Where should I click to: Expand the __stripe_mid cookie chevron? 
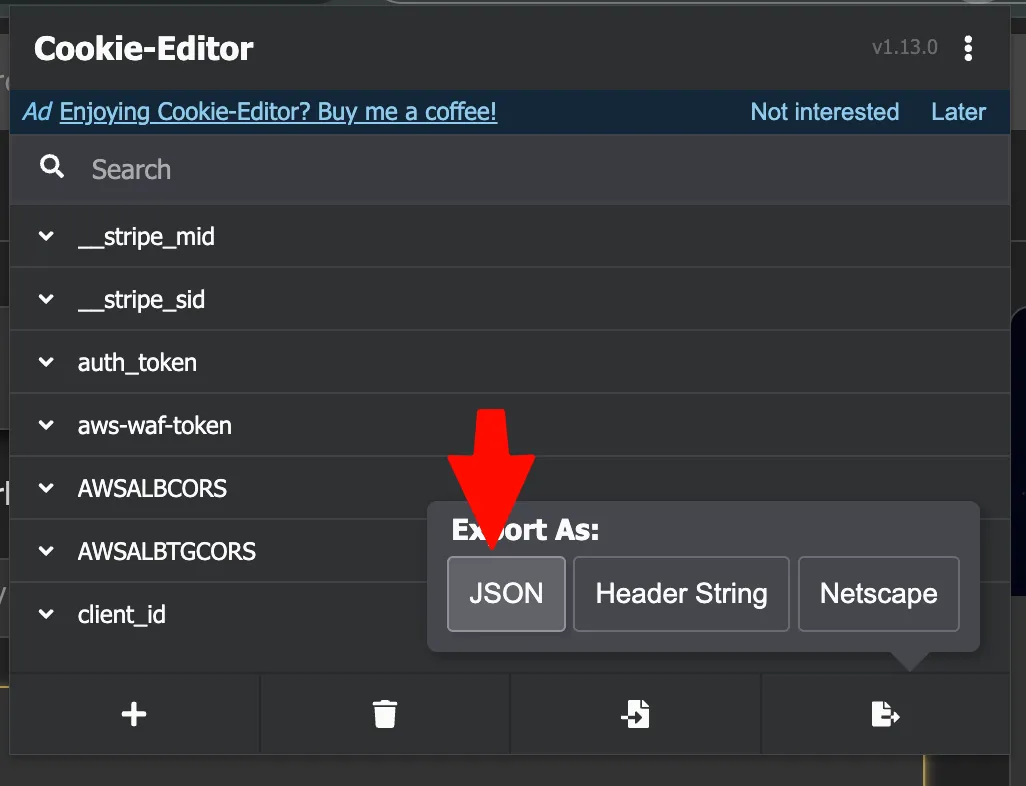point(46,236)
